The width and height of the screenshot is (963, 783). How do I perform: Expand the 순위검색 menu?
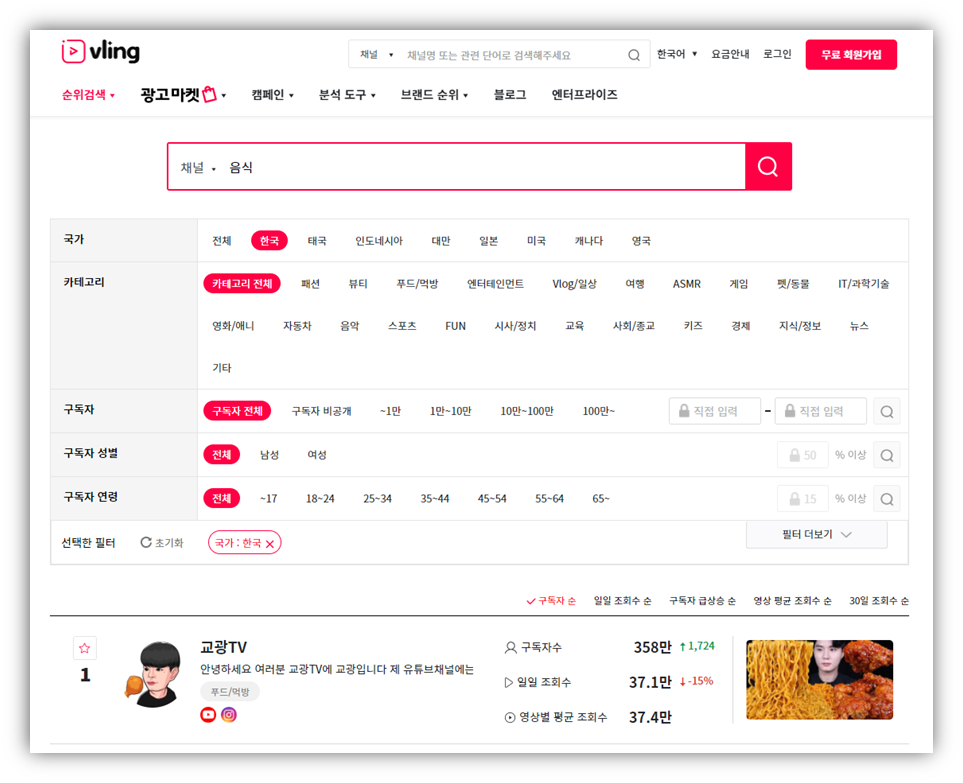[x=88, y=95]
